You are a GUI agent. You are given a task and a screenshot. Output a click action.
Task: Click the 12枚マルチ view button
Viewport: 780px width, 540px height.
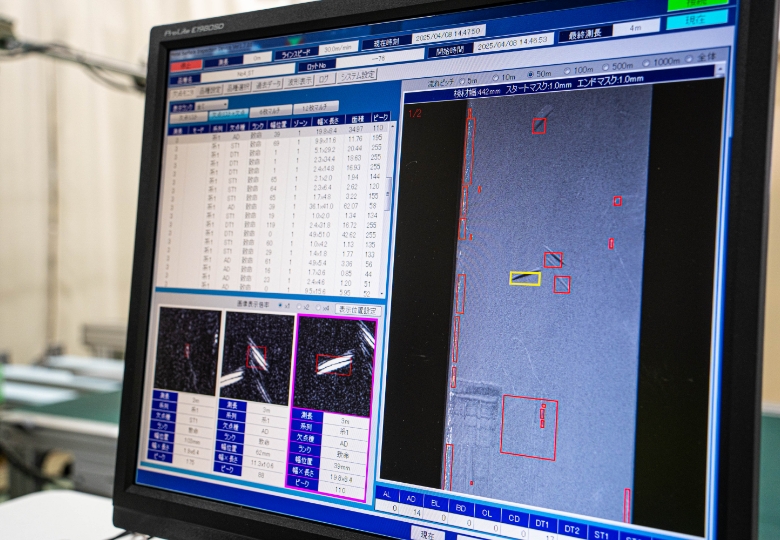click(316, 107)
